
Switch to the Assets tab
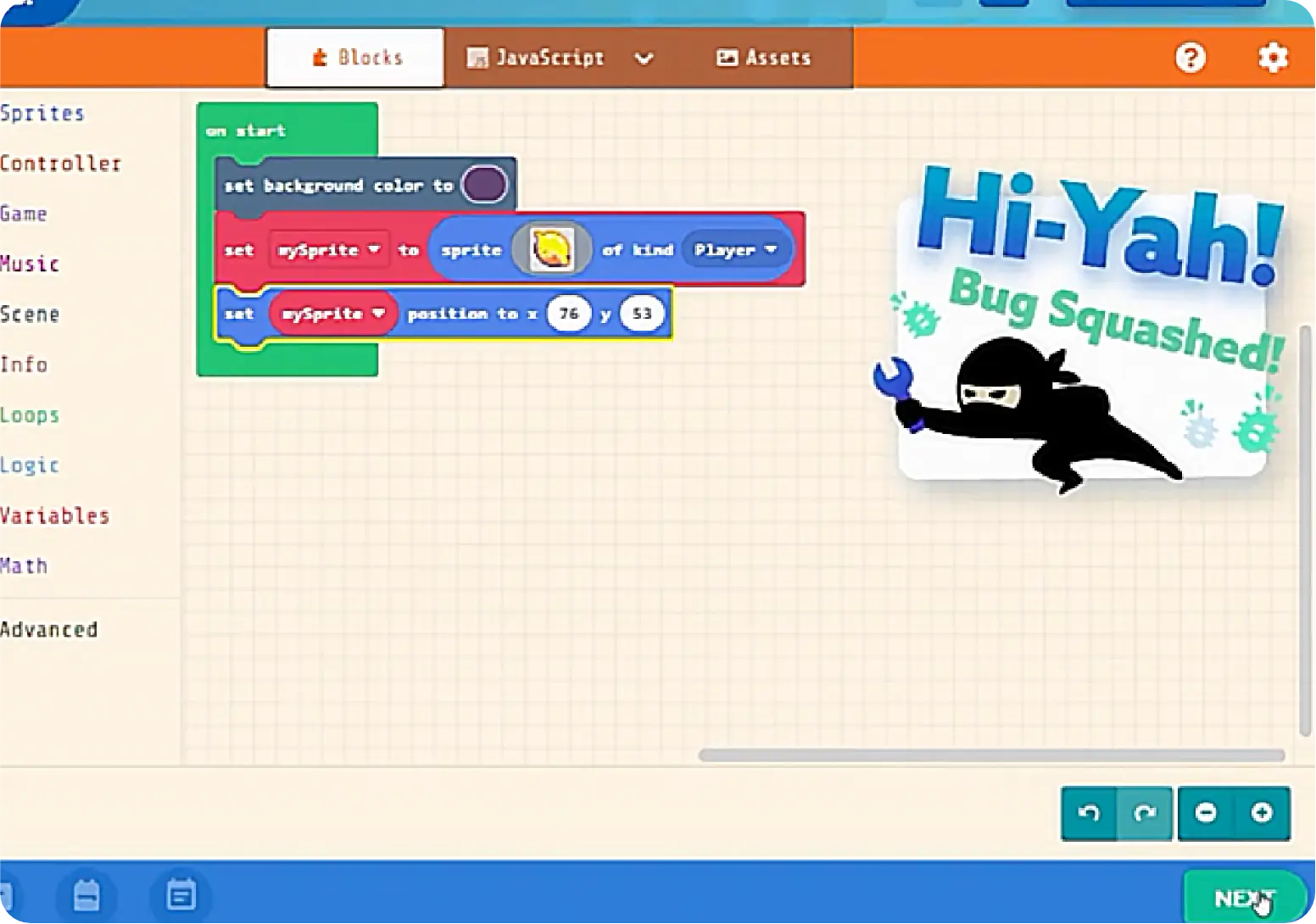(764, 58)
